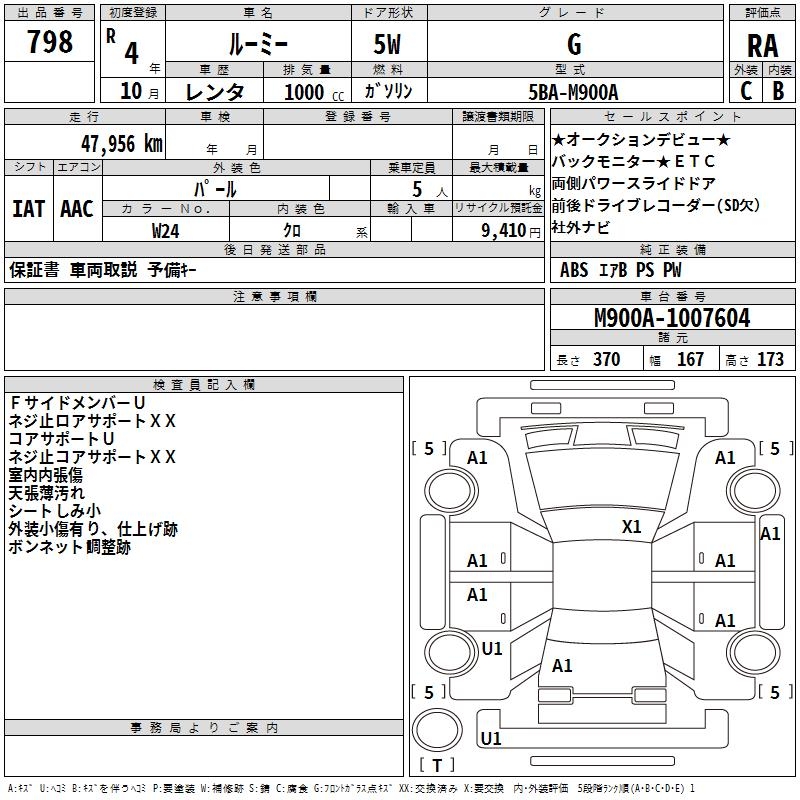Click inspector note 天張薄汚れ
Image resolution: width=800 pixels, height=800 pixels.
pos(47,493)
